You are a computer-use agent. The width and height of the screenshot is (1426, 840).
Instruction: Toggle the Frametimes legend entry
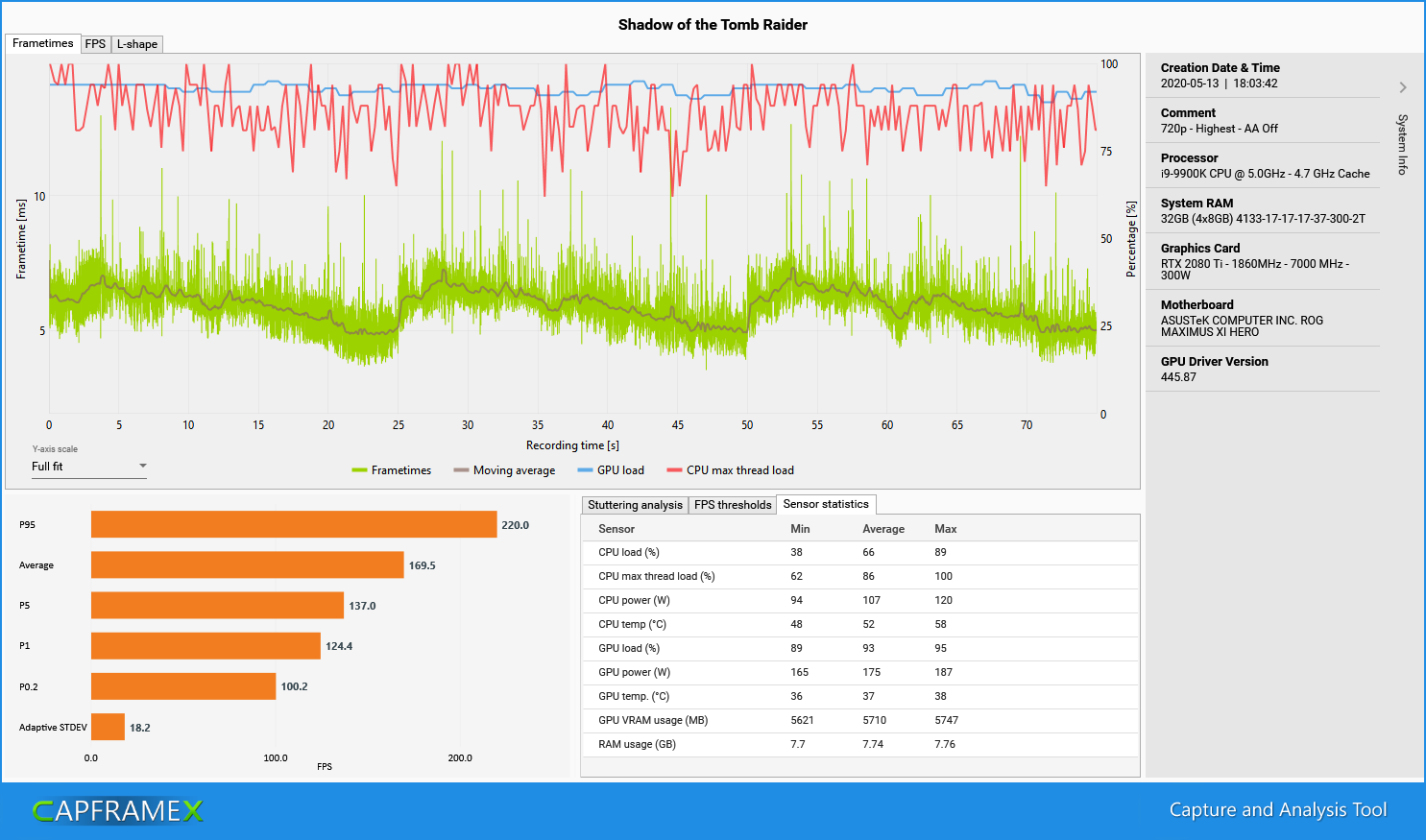392,470
